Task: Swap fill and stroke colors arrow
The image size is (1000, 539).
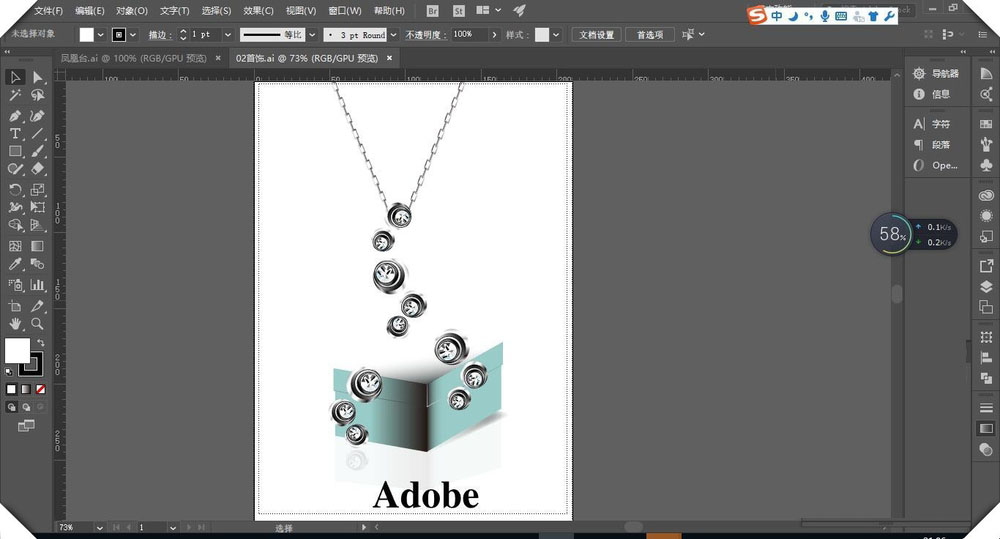Action: (x=41, y=342)
